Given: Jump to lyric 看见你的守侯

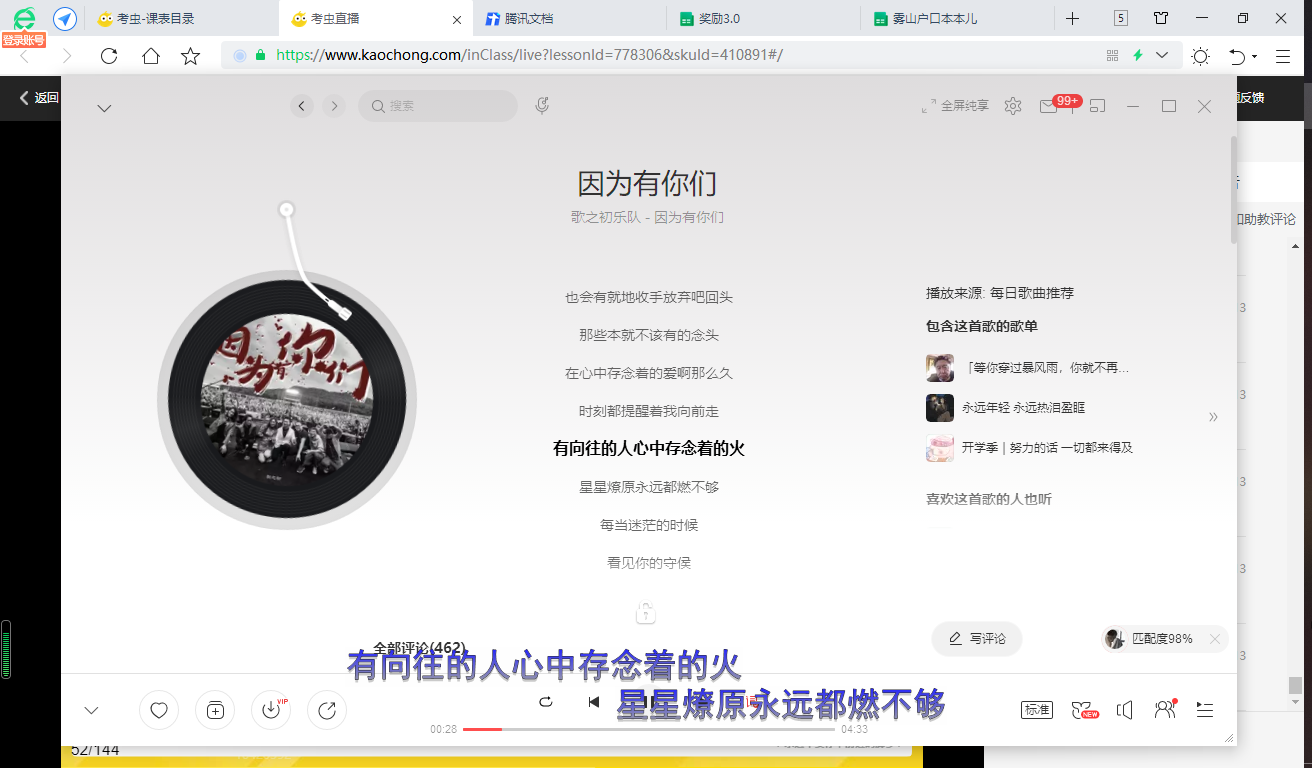Looking at the screenshot, I should tap(649, 563).
